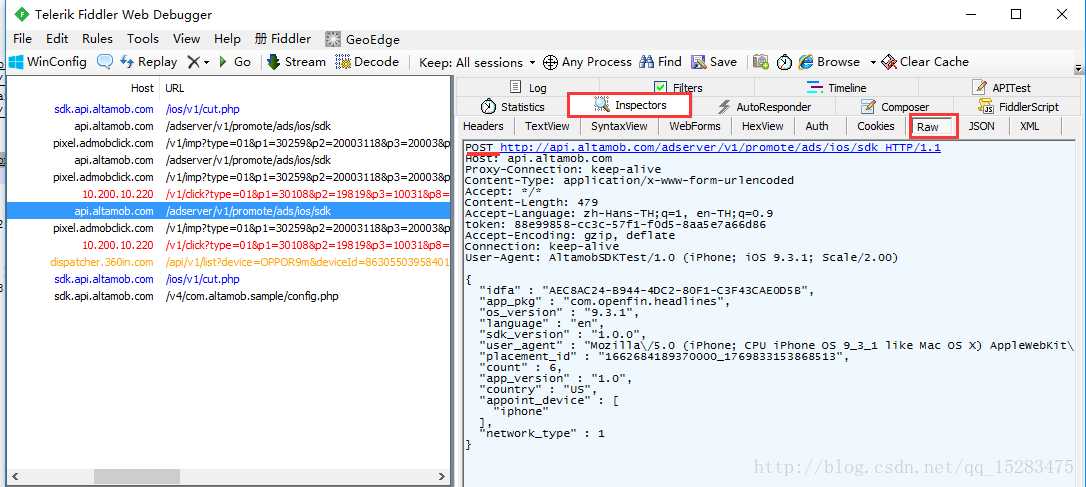The image size is (1086, 487).
Task: Open the View menu
Action: tap(186, 39)
